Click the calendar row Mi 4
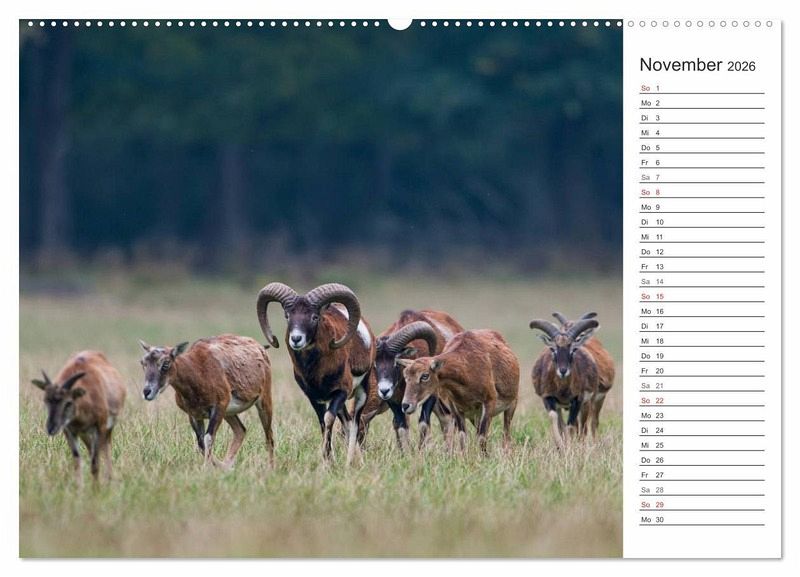The image size is (800, 577). [702, 133]
